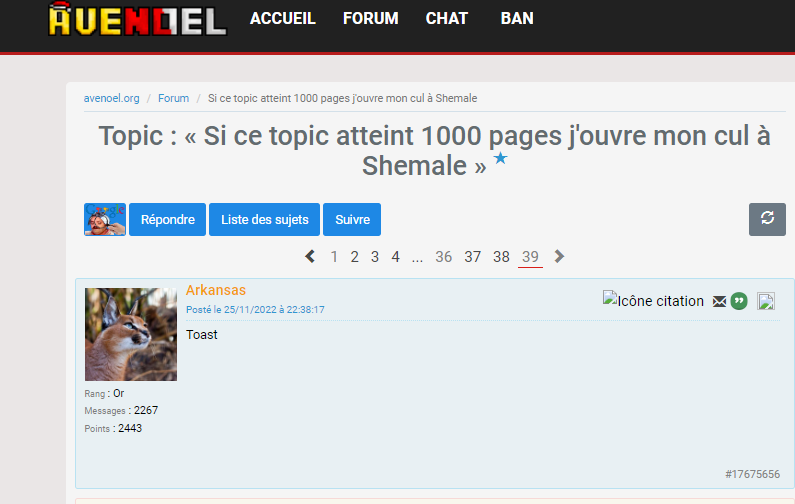
Task: Click the Points : 2443 value
Action: tap(130, 428)
